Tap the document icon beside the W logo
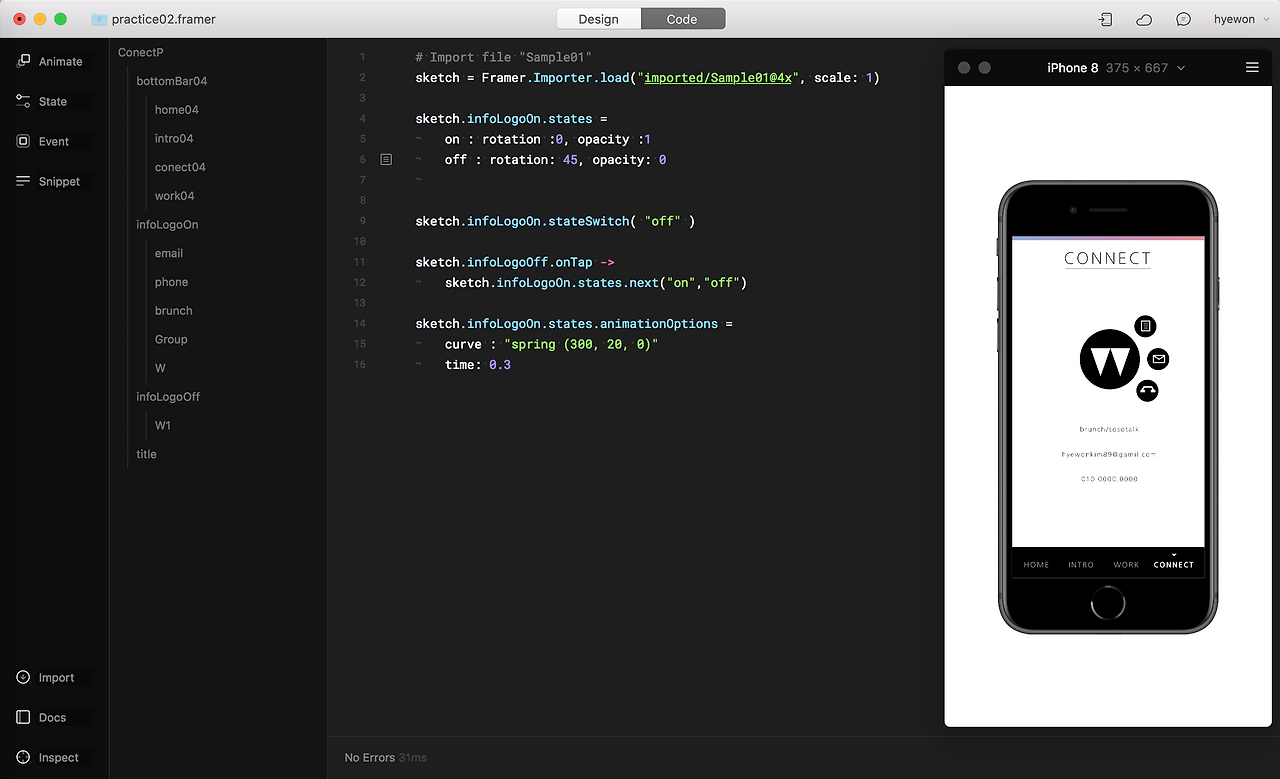 1146,326
